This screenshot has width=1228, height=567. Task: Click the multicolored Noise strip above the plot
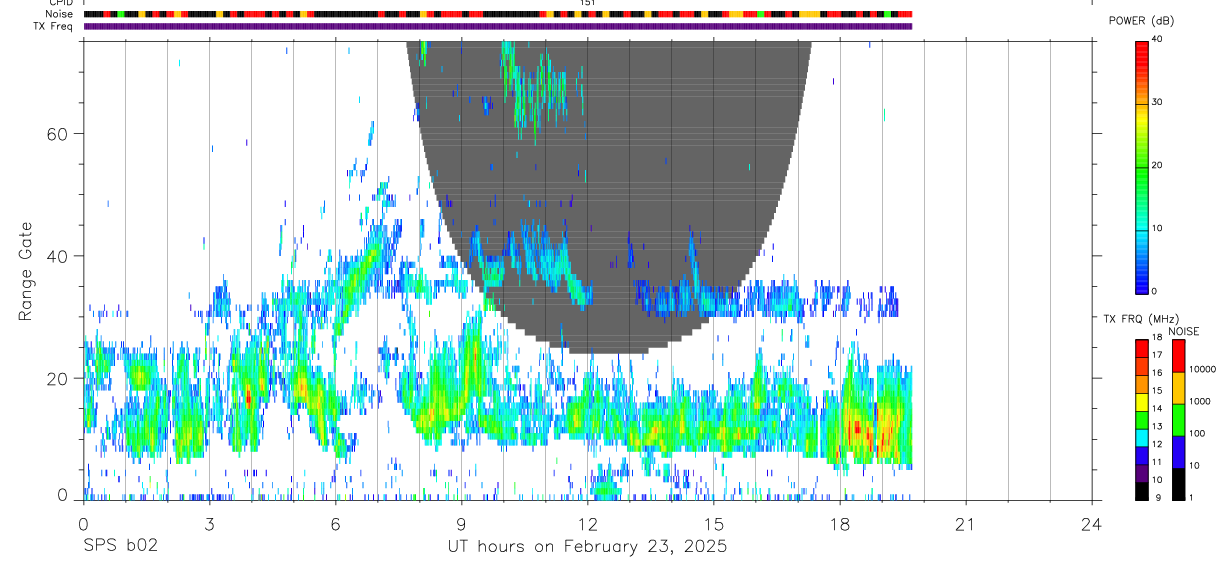coord(498,15)
